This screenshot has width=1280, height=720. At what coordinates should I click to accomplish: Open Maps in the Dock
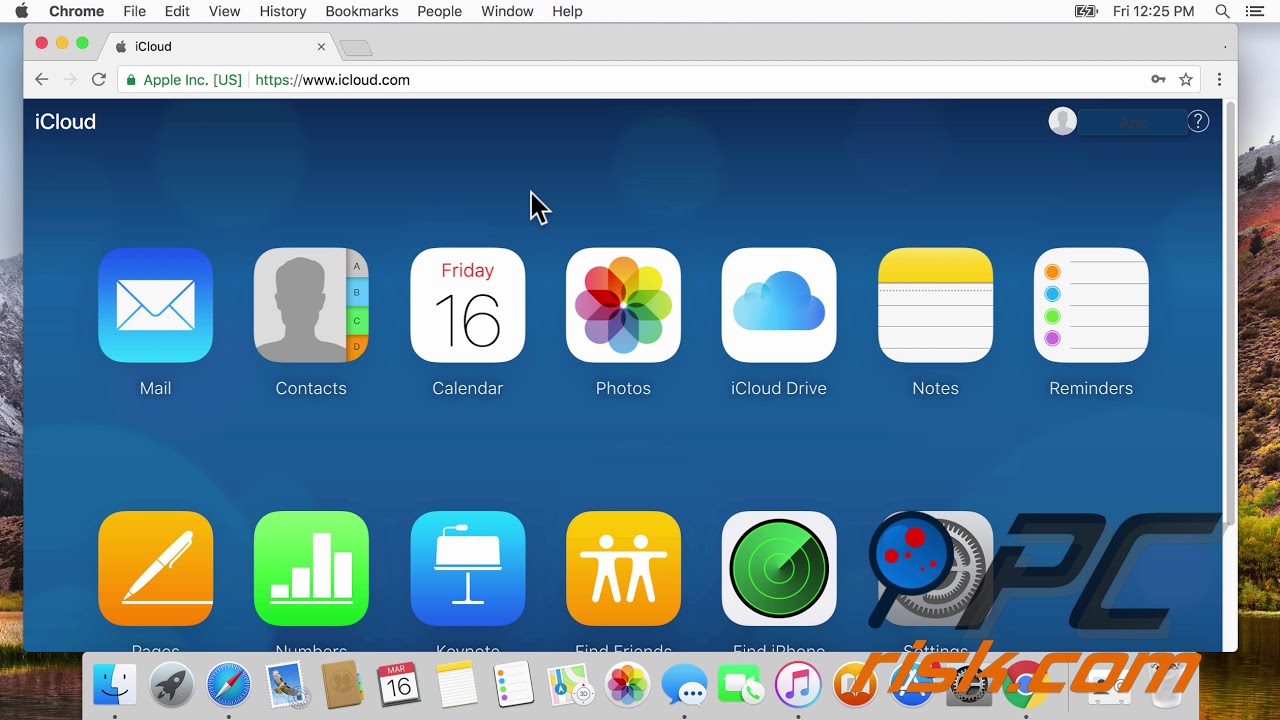(571, 686)
